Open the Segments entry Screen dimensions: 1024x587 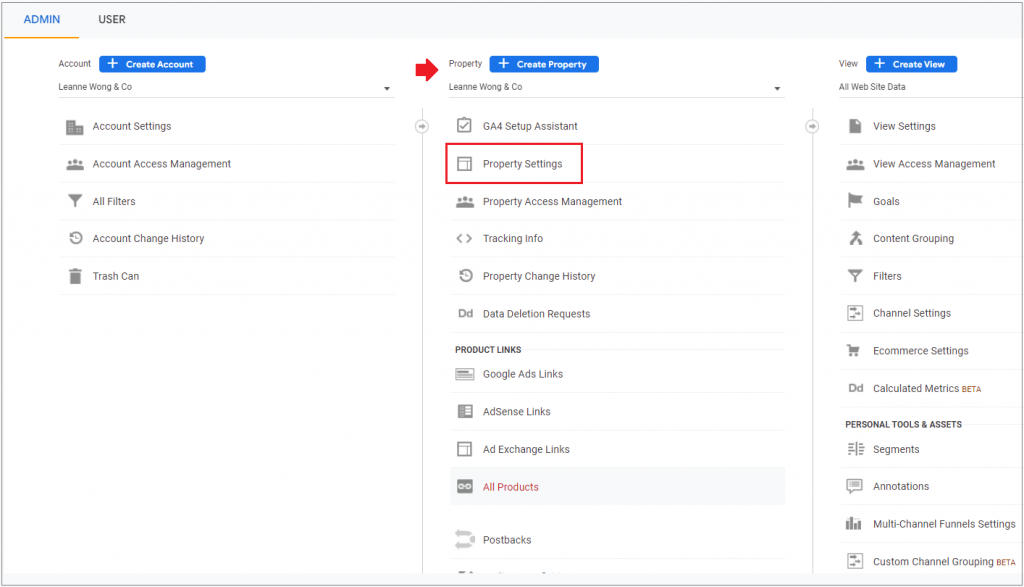[896, 449]
